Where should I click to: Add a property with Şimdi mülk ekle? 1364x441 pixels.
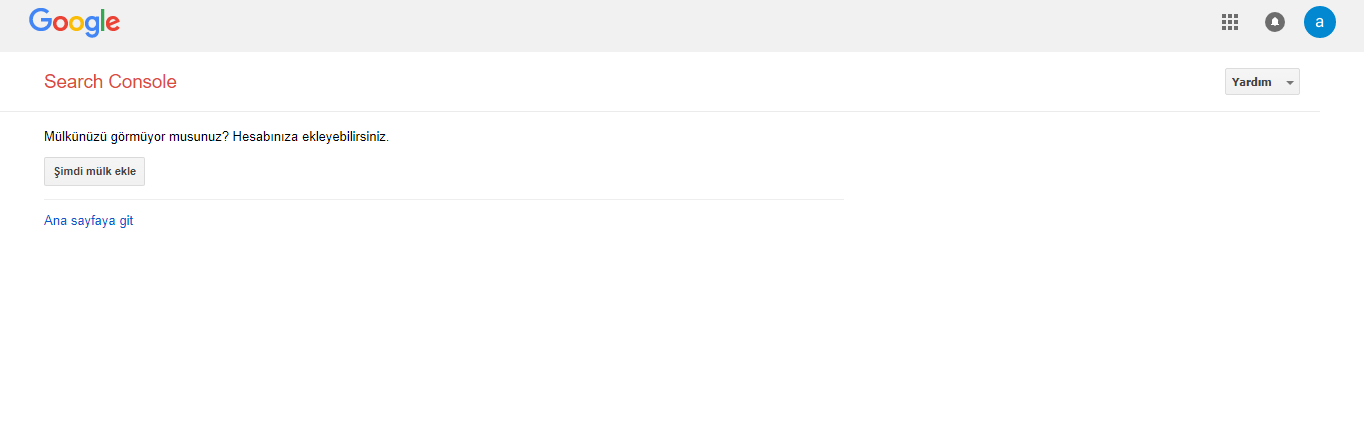pos(95,171)
